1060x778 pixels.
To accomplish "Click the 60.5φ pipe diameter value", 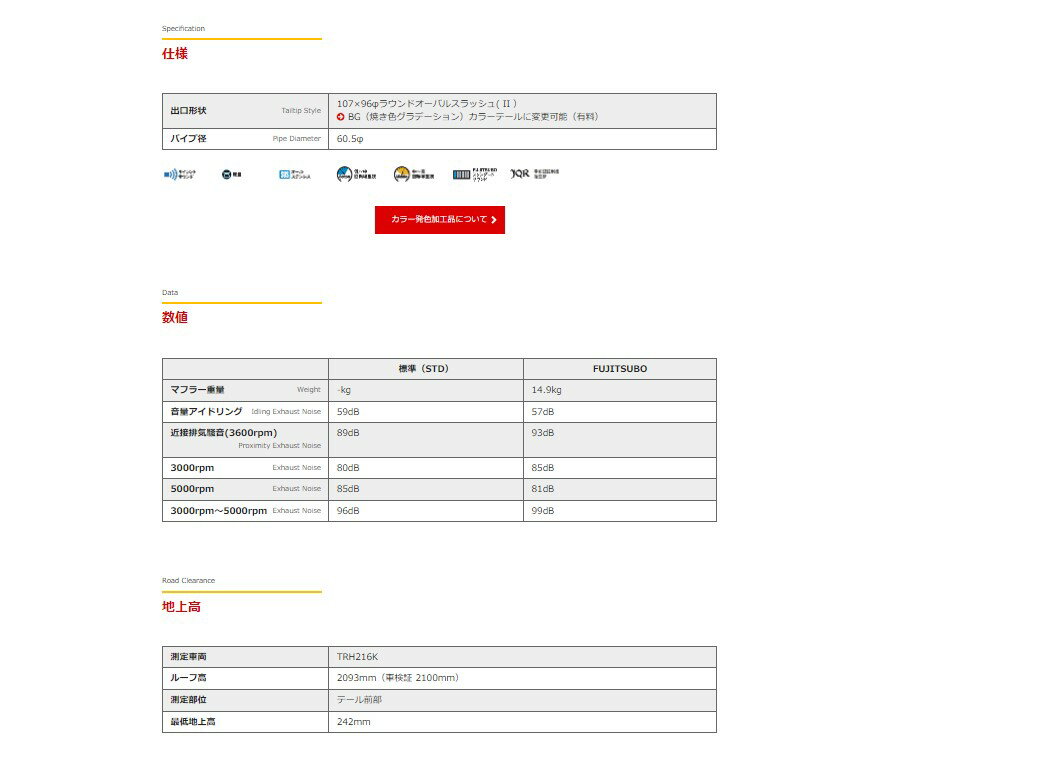I will pos(350,139).
